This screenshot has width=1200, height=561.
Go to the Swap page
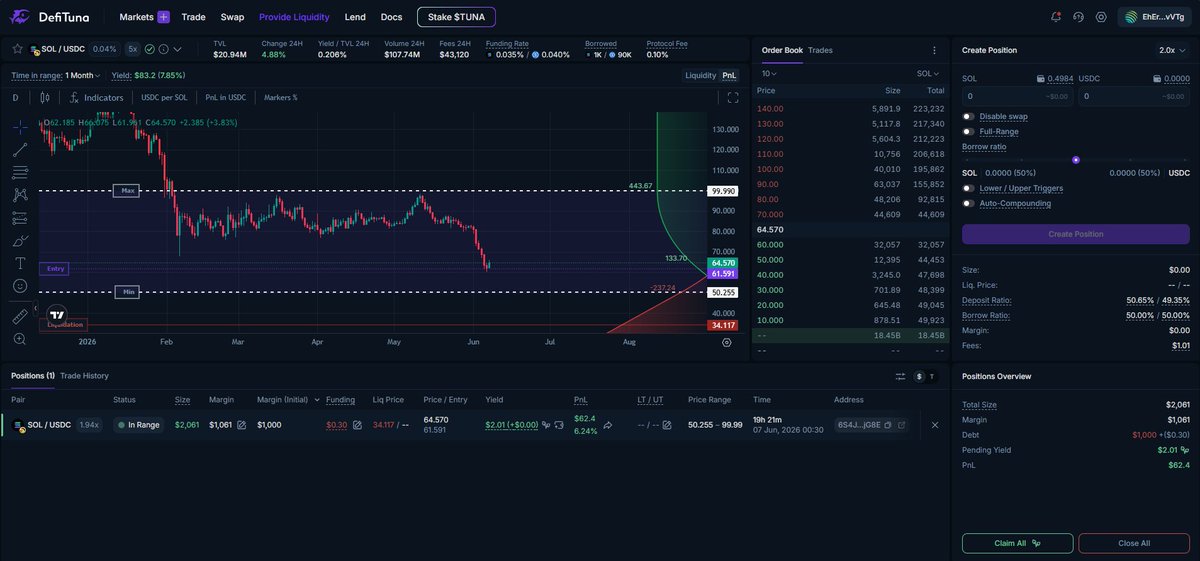(232, 17)
